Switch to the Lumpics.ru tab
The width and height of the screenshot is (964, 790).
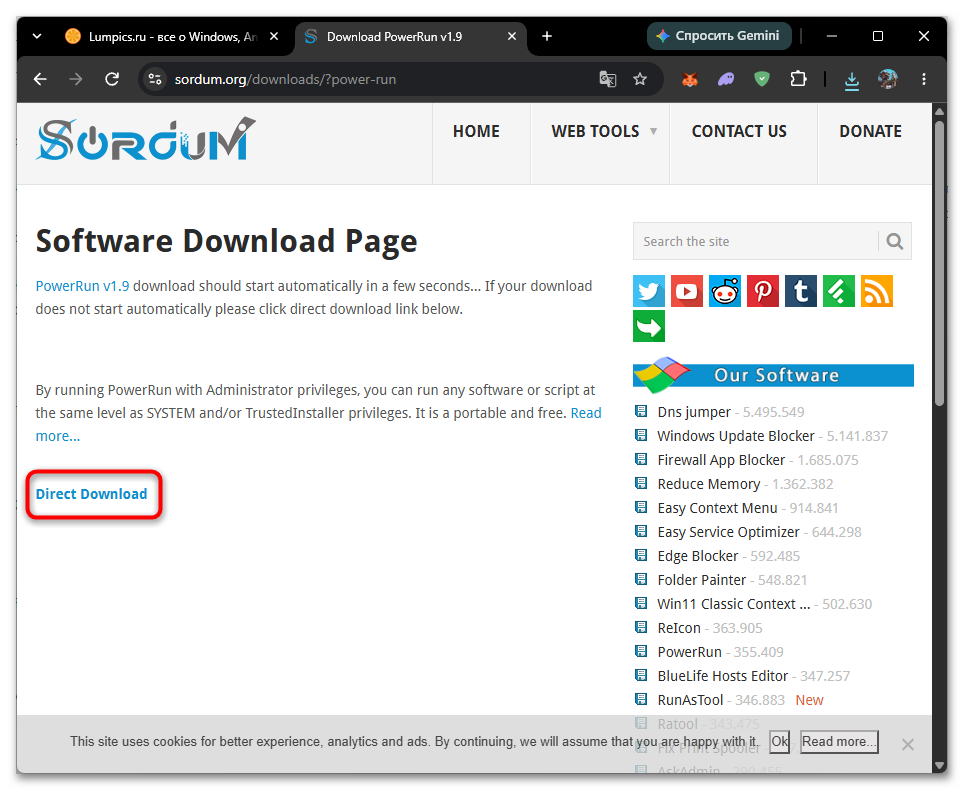point(170,37)
